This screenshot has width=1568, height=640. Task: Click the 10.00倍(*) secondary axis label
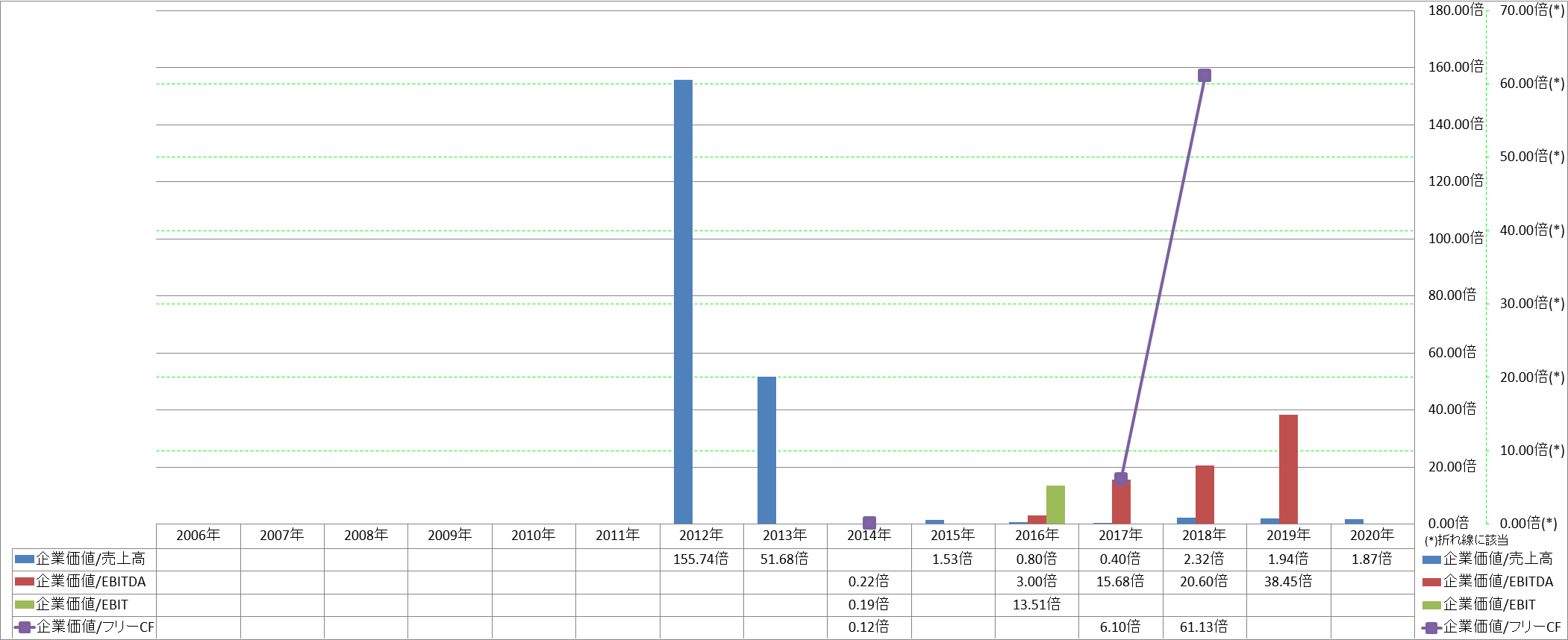pyautogui.click(x=1532, y=451)
